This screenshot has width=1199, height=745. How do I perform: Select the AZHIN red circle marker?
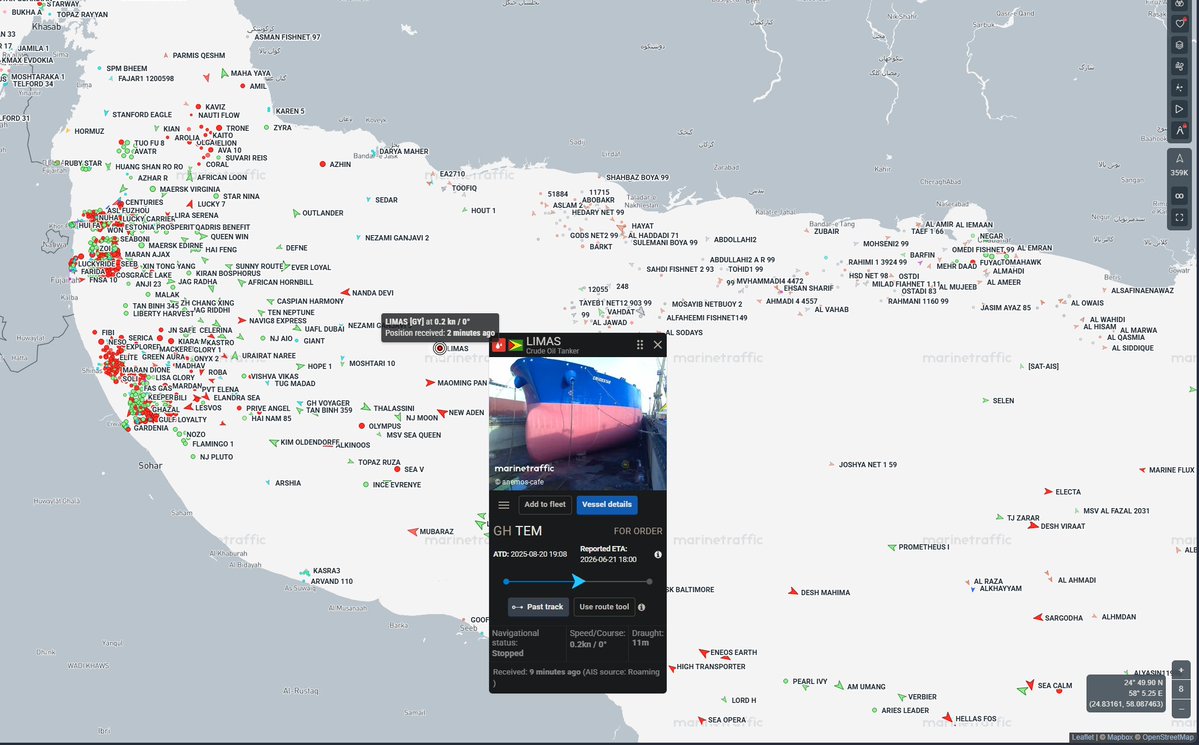(x=323, y=164)
